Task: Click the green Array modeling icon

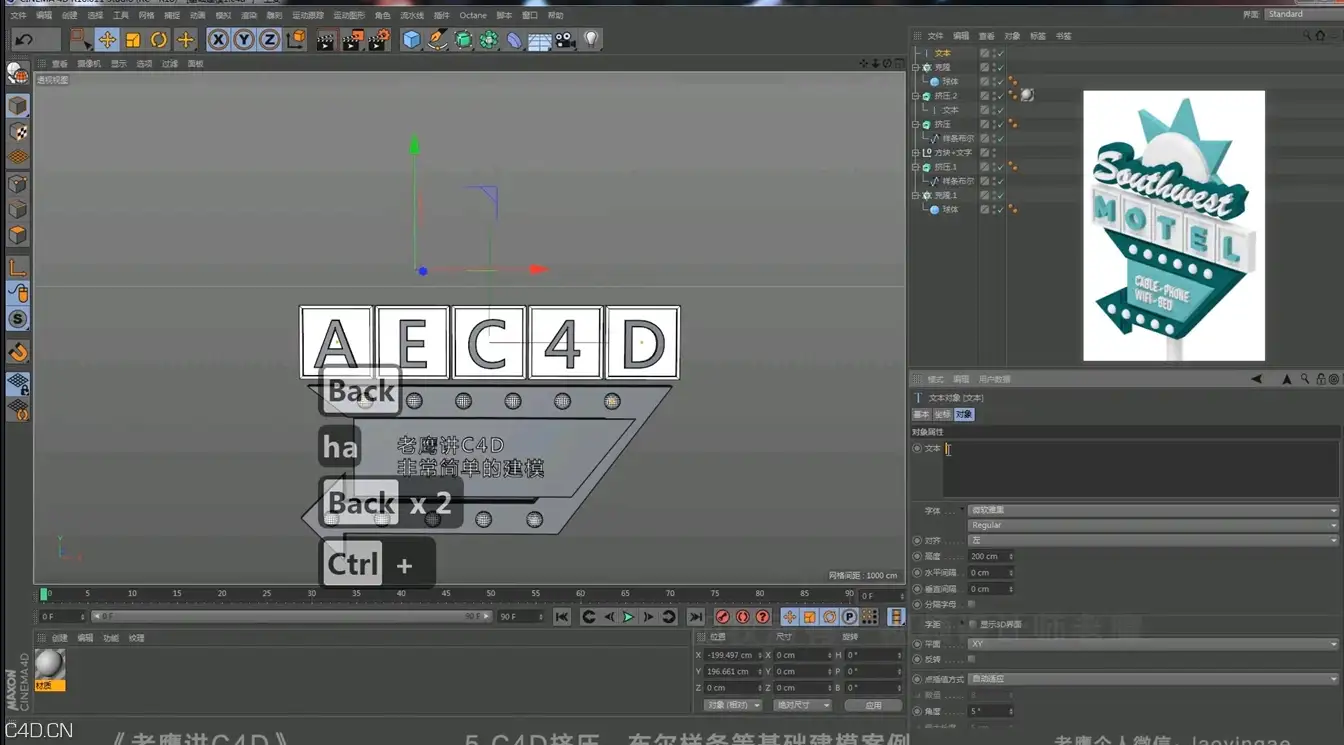Action: pos(489,40)
